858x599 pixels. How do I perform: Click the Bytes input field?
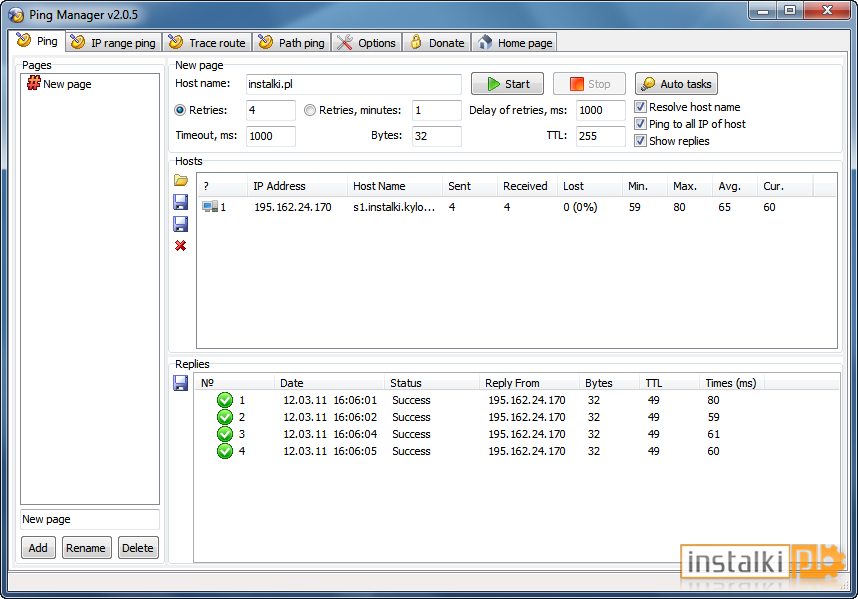pos(437,136)
